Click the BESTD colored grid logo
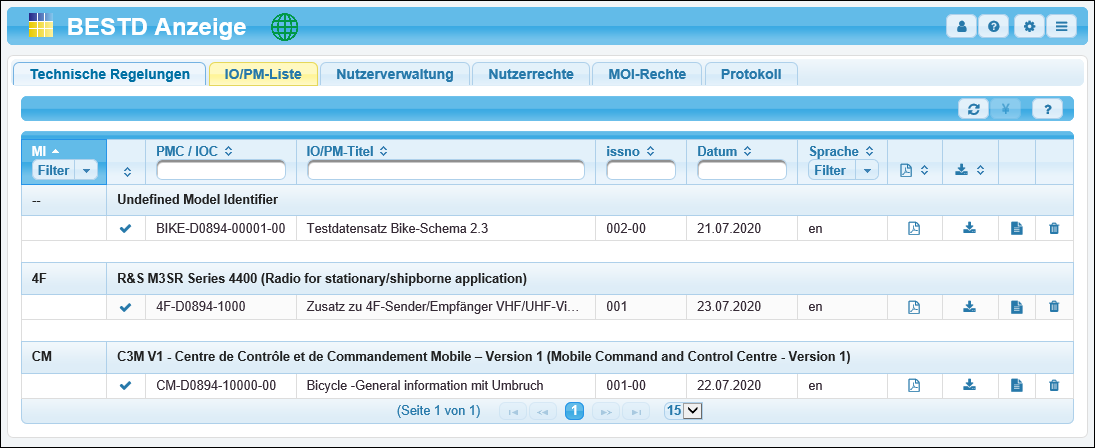 [41, 24]
